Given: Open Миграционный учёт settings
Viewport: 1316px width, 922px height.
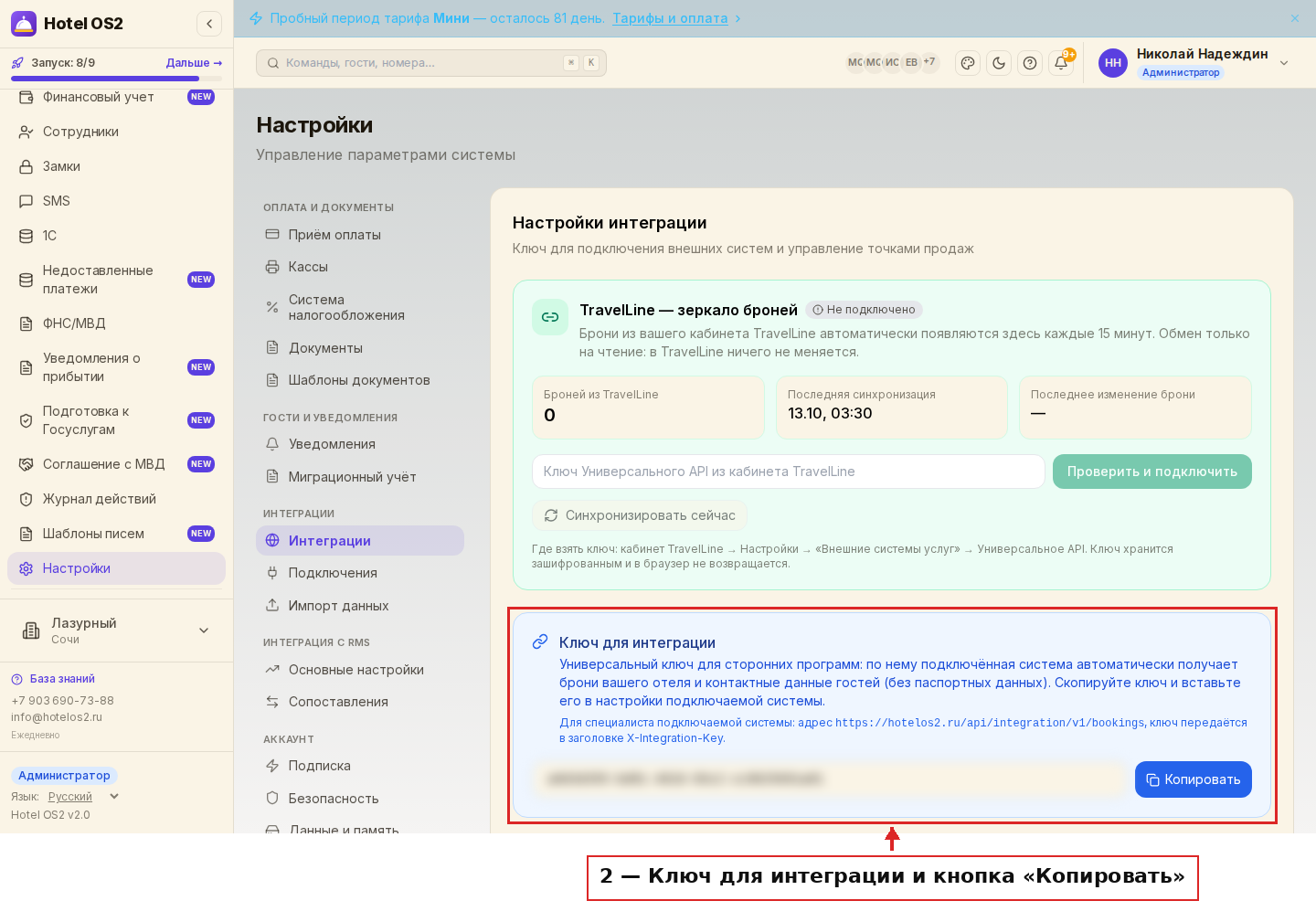Looking at the screenshot, I should (360, 477).
